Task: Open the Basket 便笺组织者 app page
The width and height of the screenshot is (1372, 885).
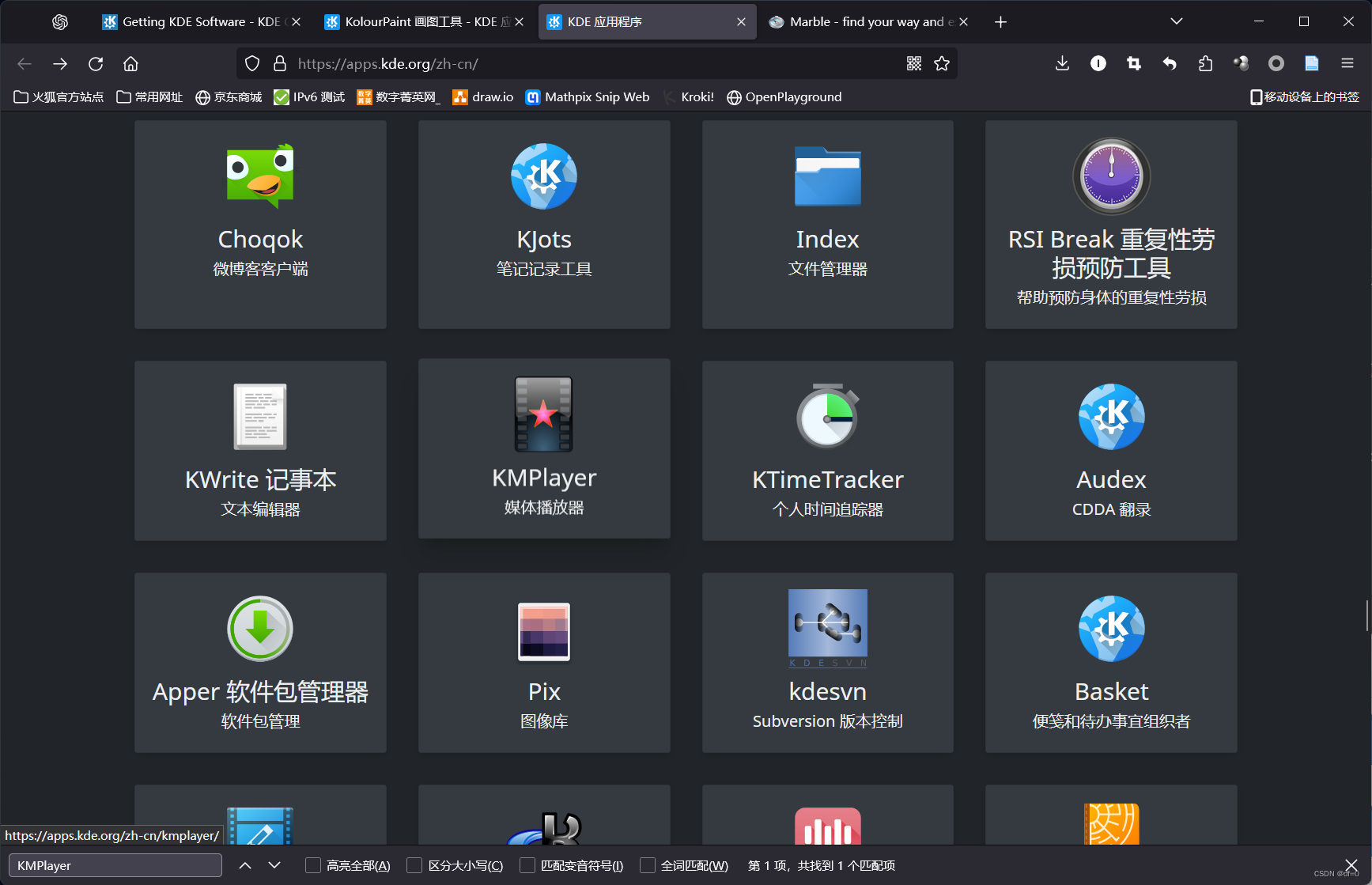Action: (x=1110, y=663)
